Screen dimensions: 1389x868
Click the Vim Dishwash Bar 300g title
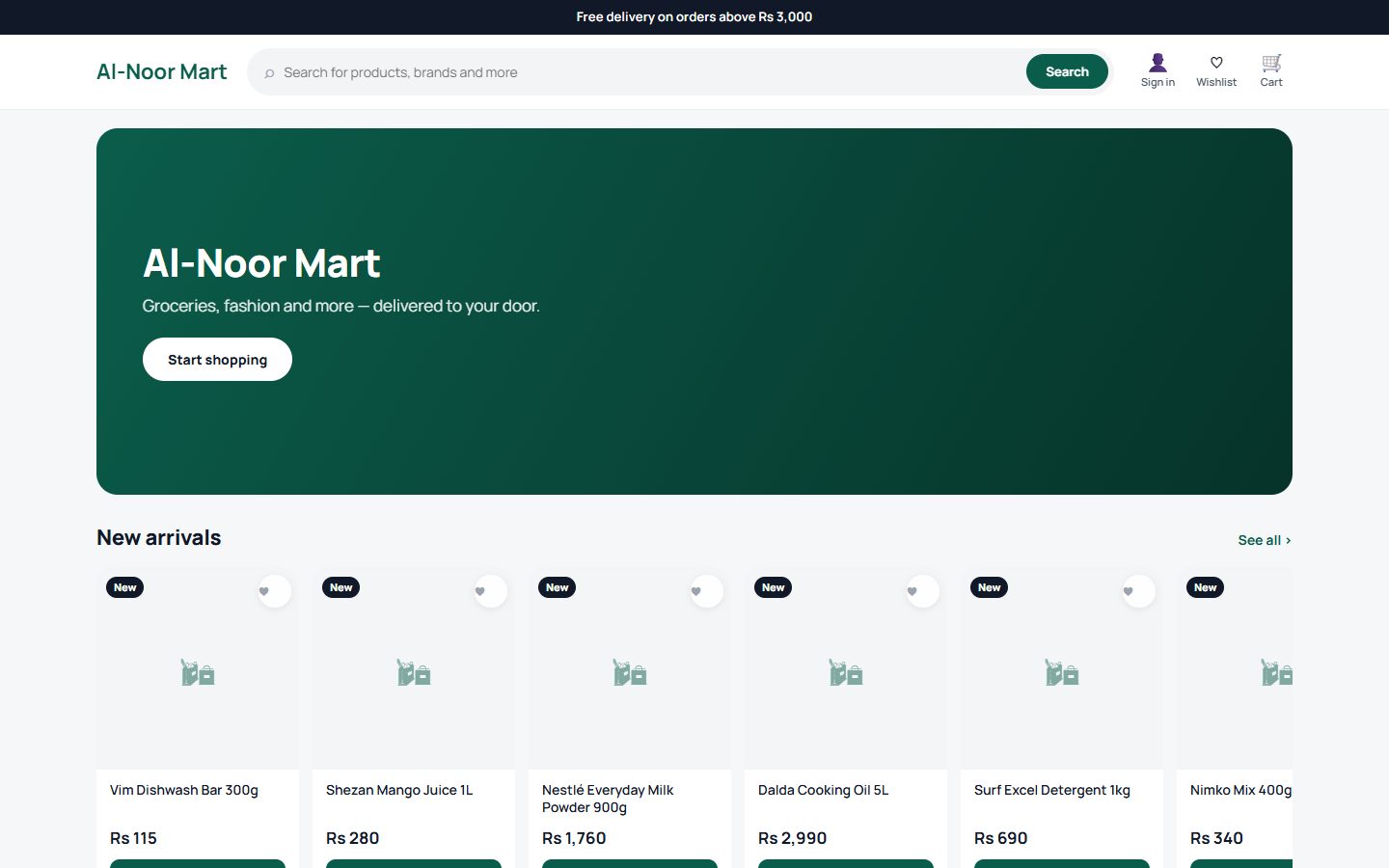184,790
